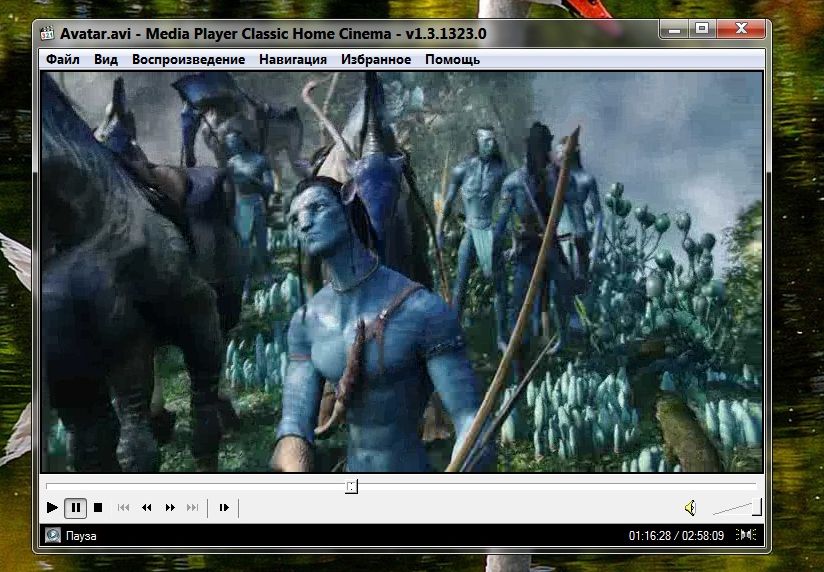The width and height of the screenshot is (824, 572).
Task: Click the volume slider handle
Action: pyautogui.click(x=757, y=507)
